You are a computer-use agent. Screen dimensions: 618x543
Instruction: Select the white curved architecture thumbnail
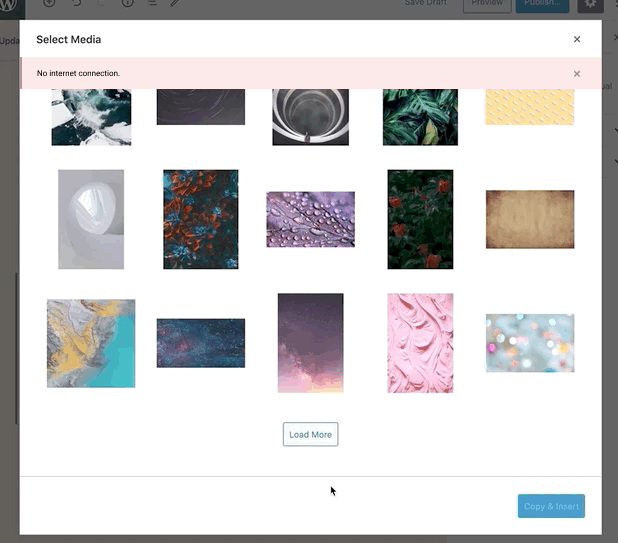pos(91,219)
